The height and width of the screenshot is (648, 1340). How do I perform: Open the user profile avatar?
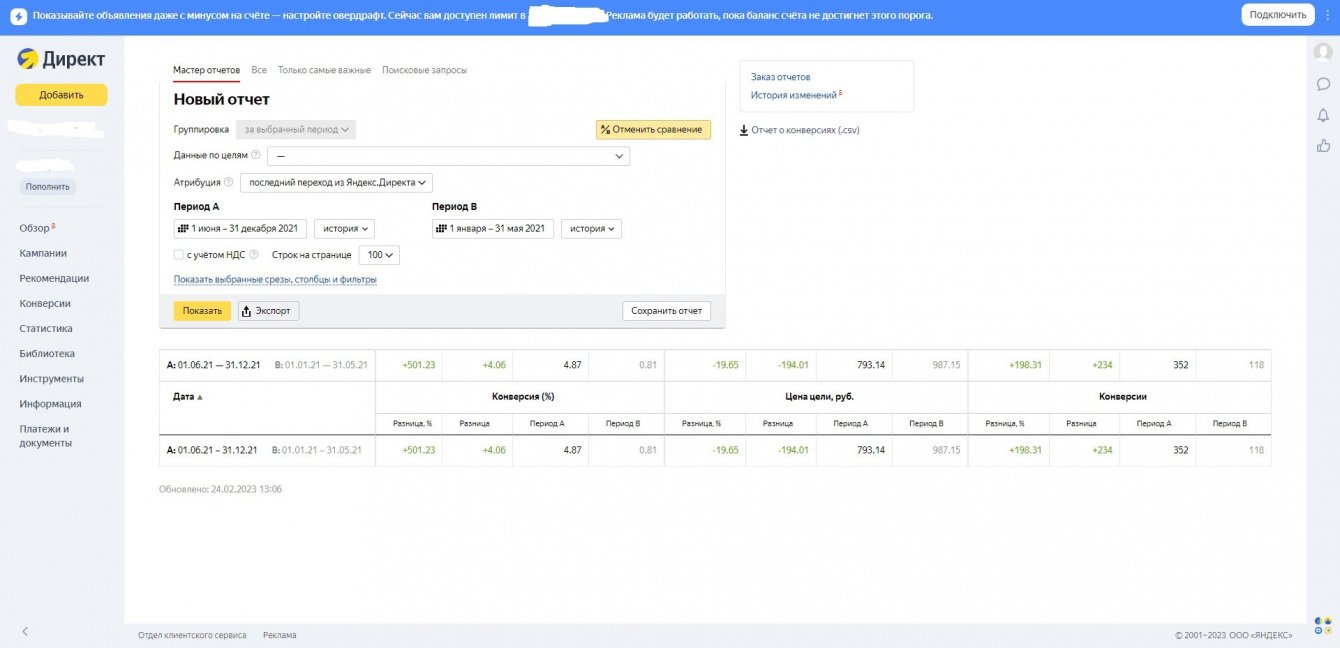pos(1323,52)
